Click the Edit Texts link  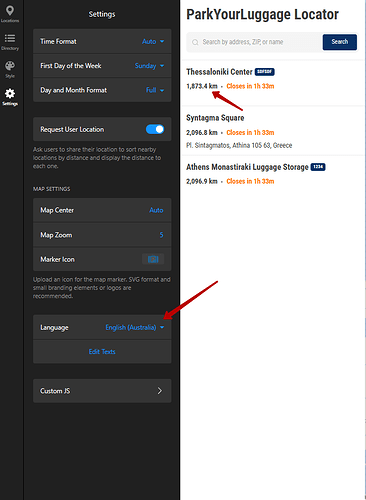click(102, 352)
